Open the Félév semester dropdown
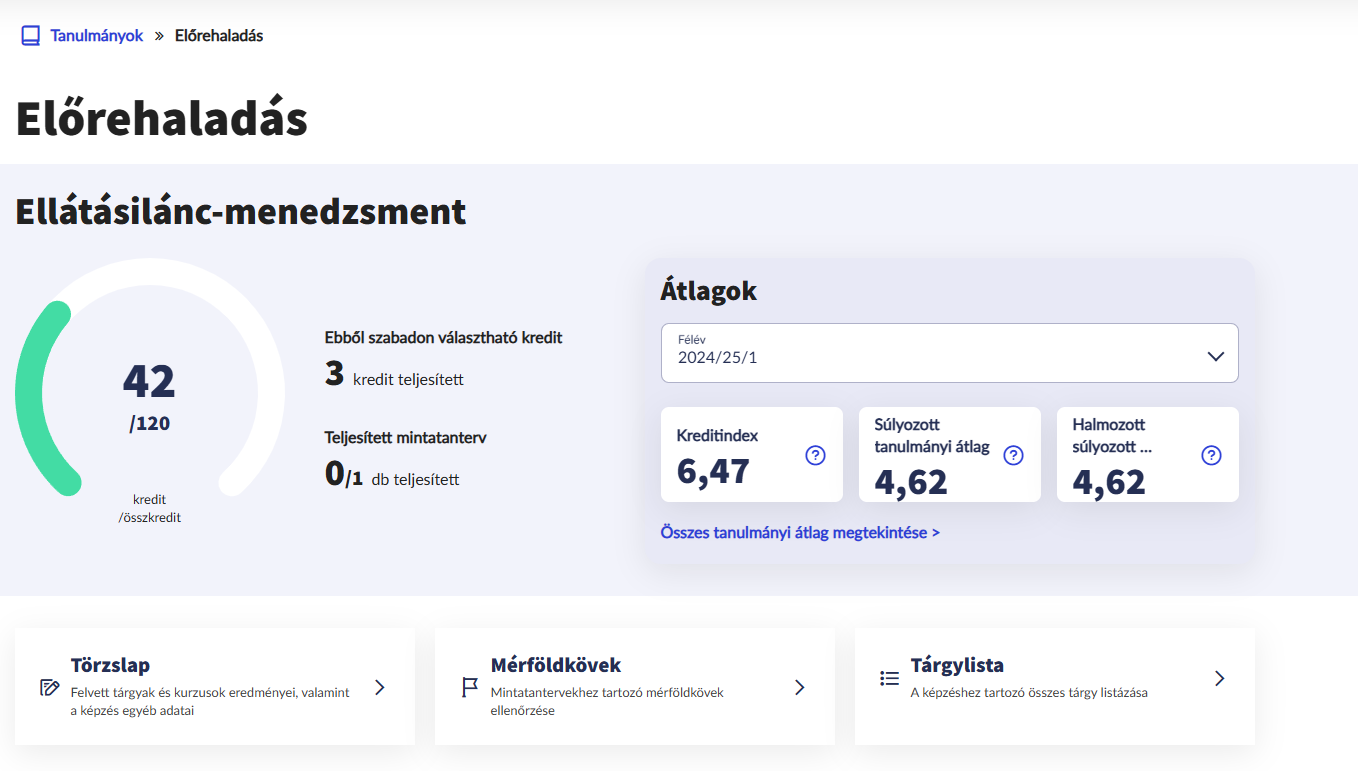 tap(948, 353)
